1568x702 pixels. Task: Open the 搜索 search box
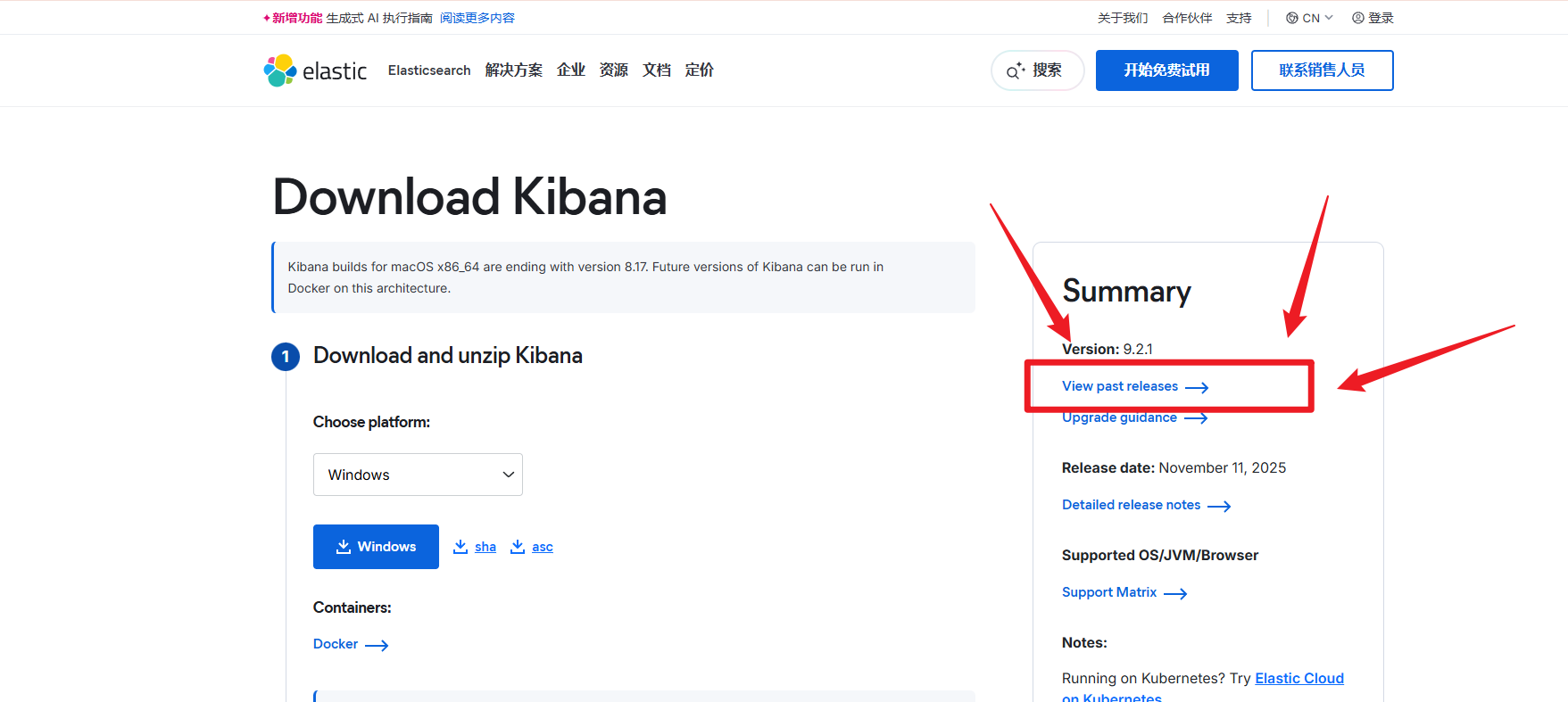pos(1038,70)
